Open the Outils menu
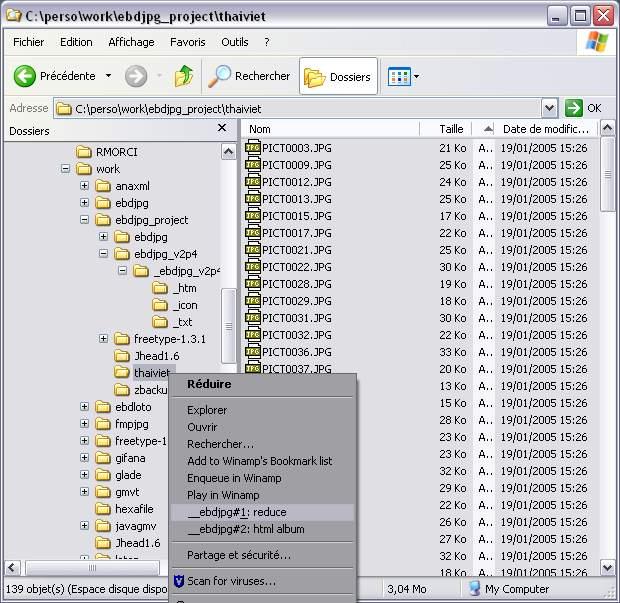The height and width of the screenshot is (603, 620). point(235,42)
